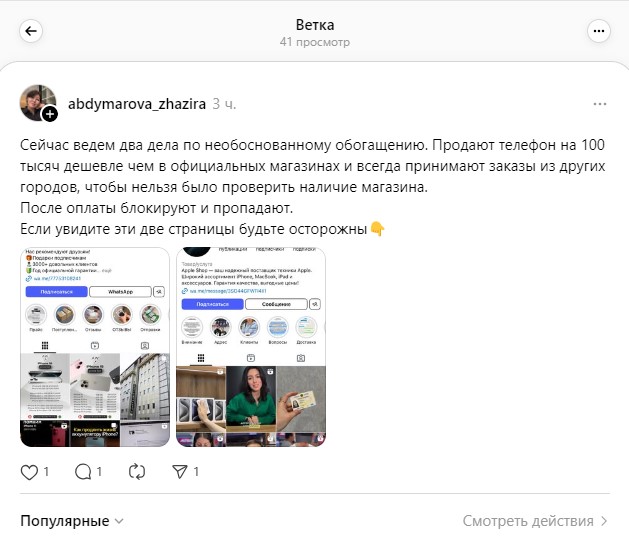Click the reply count beside comment icon
Screen dimensions: 629x542
pos(99,471)
